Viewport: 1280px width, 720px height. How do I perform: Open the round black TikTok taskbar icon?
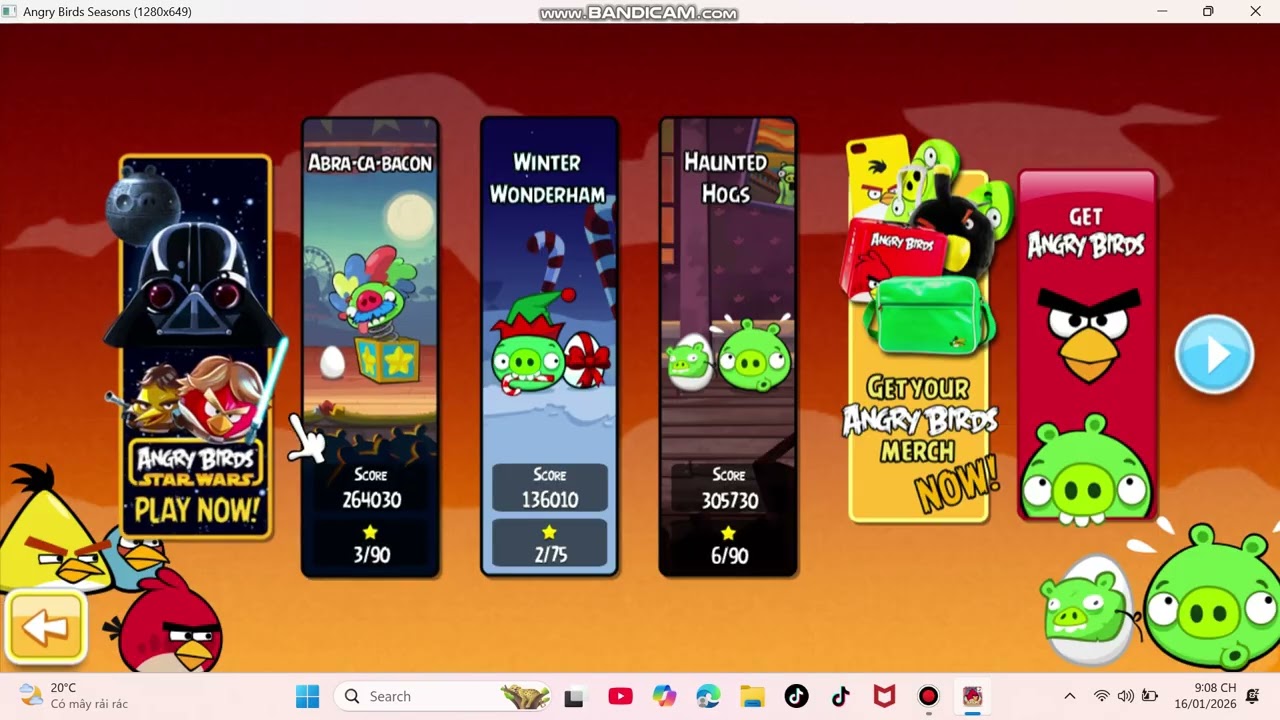tap(796, 697)
